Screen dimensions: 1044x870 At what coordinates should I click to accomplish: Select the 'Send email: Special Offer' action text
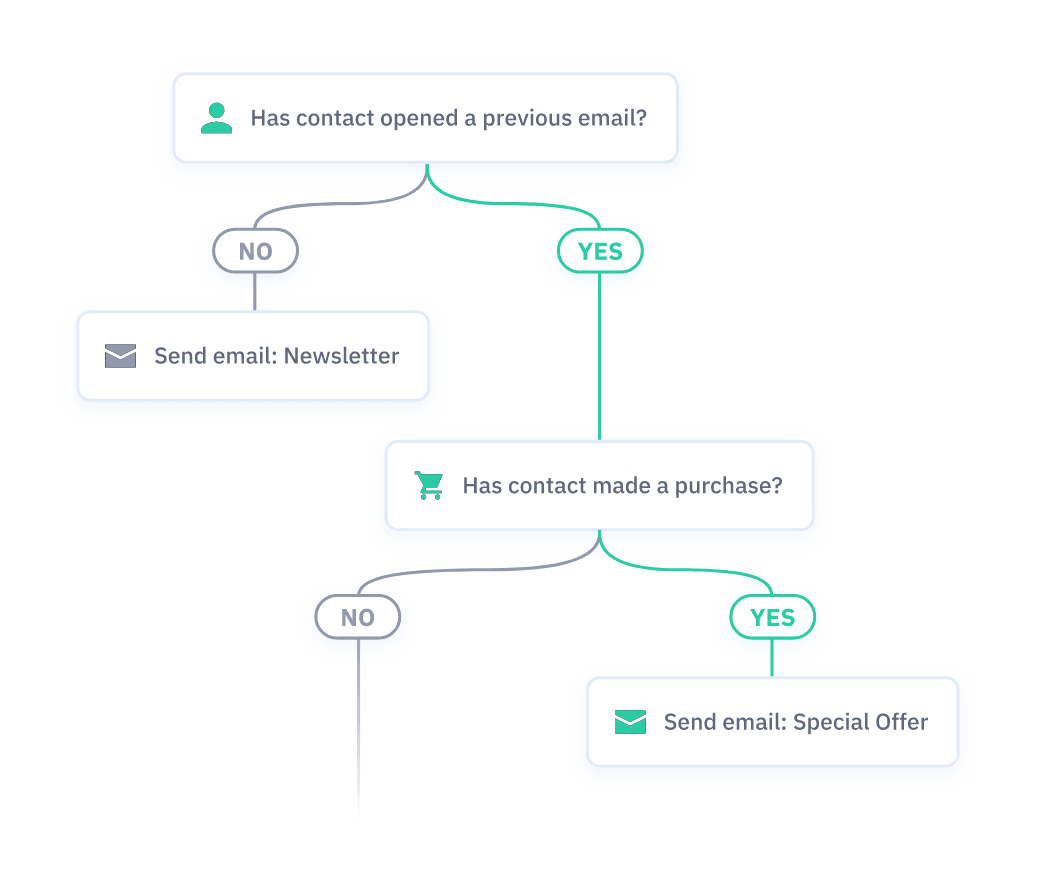point(796,722)
